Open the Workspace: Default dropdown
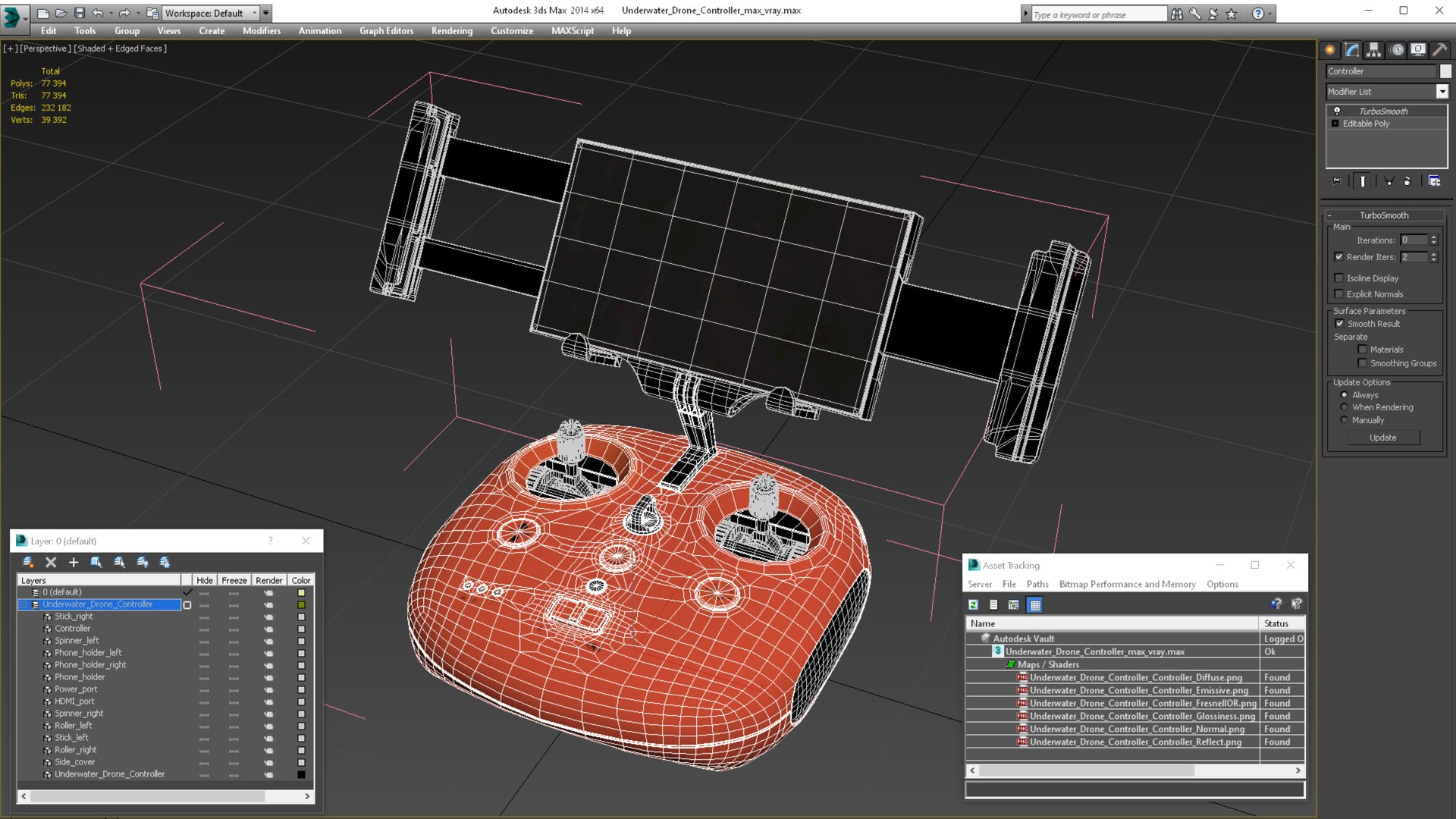 (211, 13)
